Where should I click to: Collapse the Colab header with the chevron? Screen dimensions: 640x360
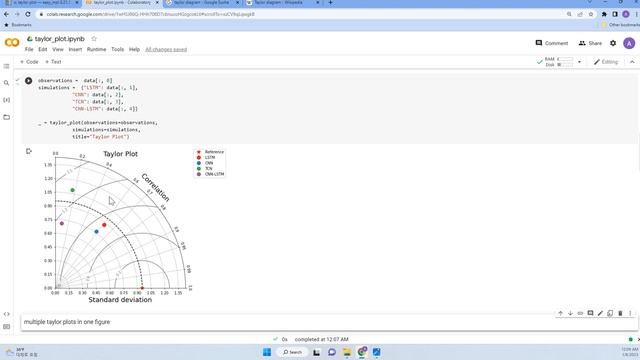point(632,62)
